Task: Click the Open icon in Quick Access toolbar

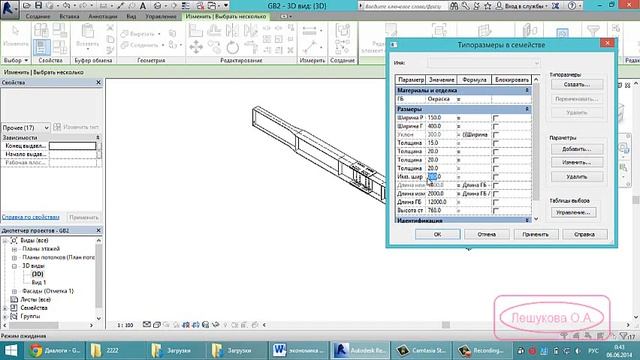Action: coord(27,6)
